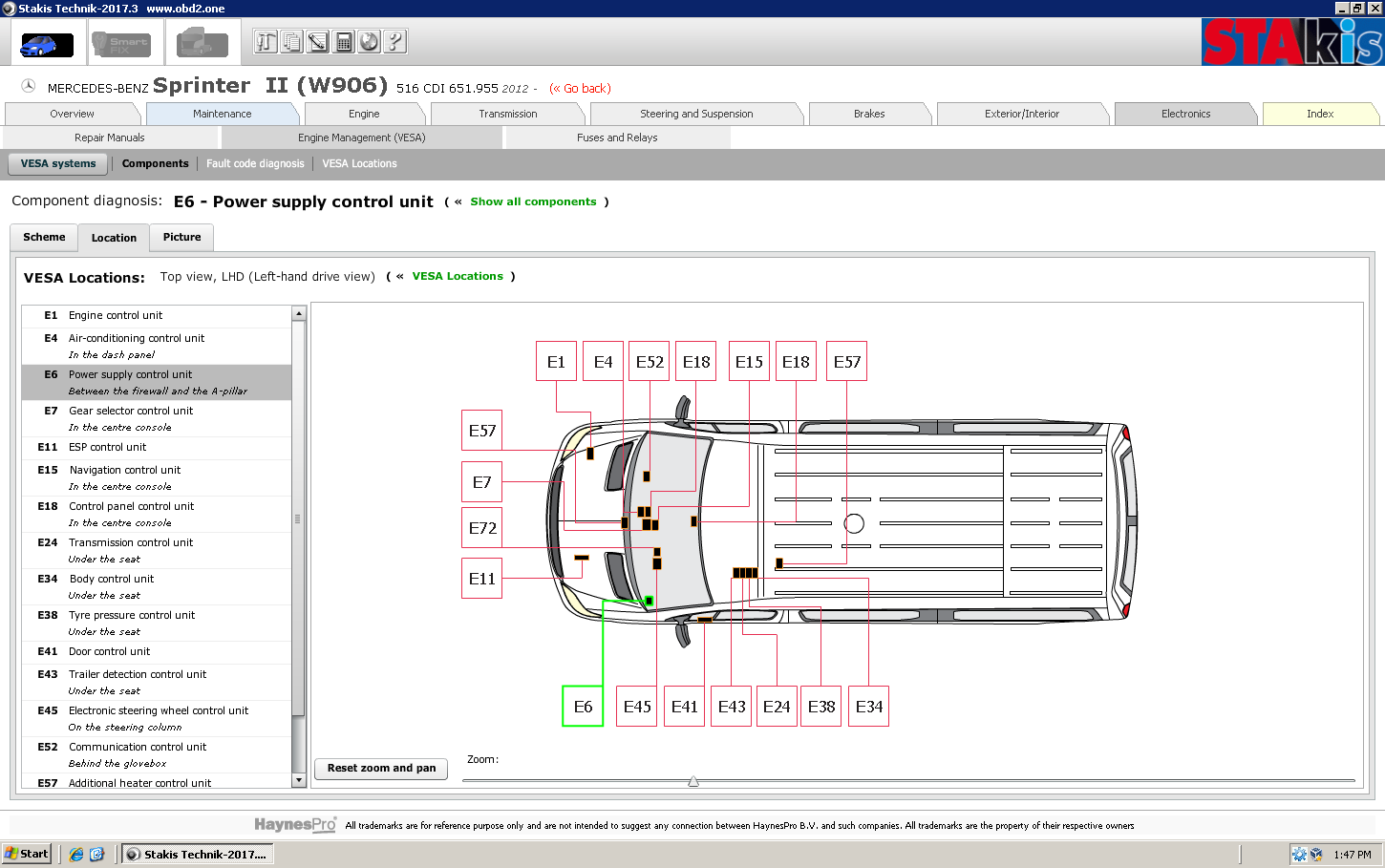Click the question mark help icon
The width and height of the screenshot is (1385, 868).
394,42
